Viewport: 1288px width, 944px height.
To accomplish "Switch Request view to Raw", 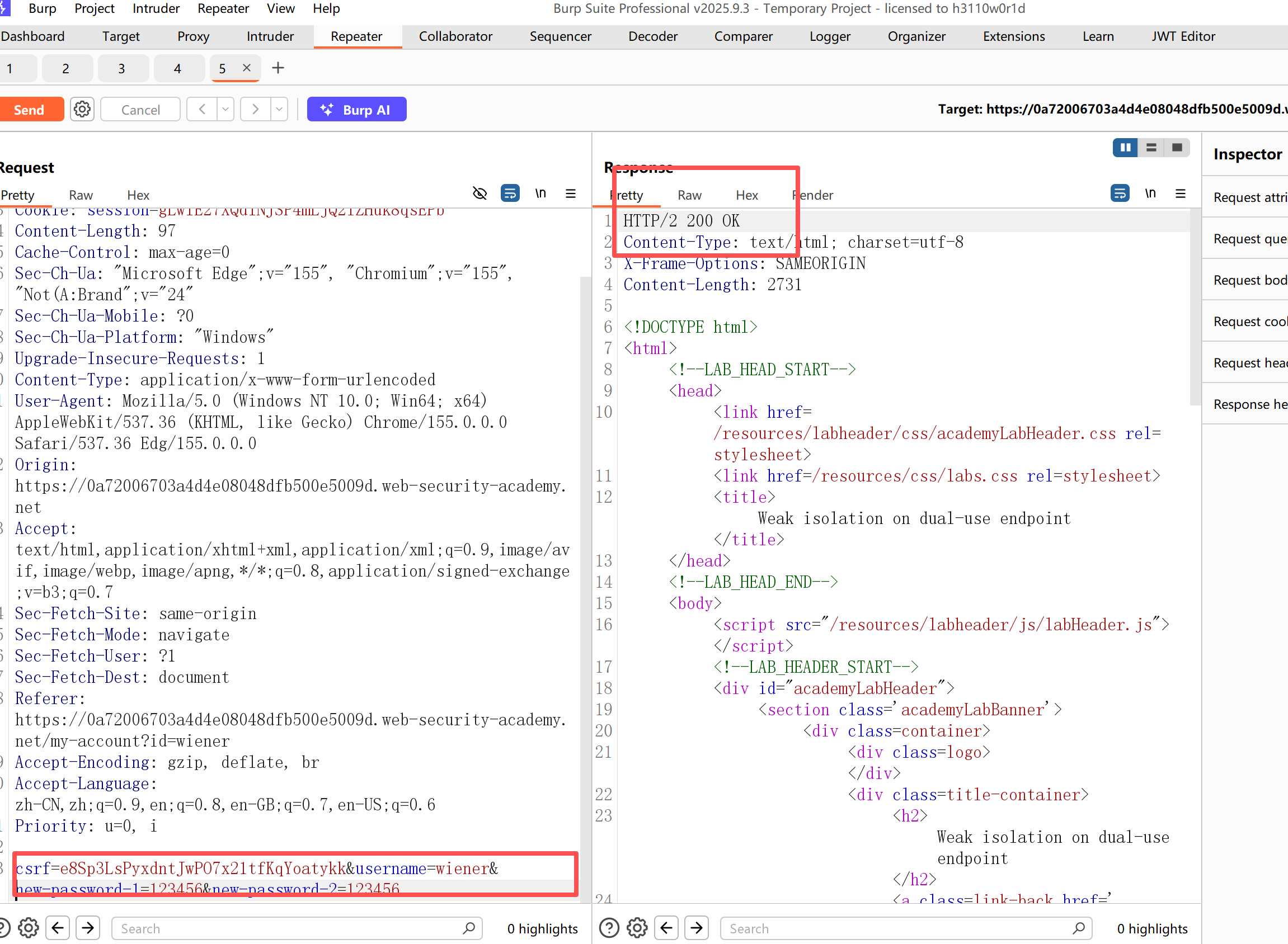I will coord(81,195).
